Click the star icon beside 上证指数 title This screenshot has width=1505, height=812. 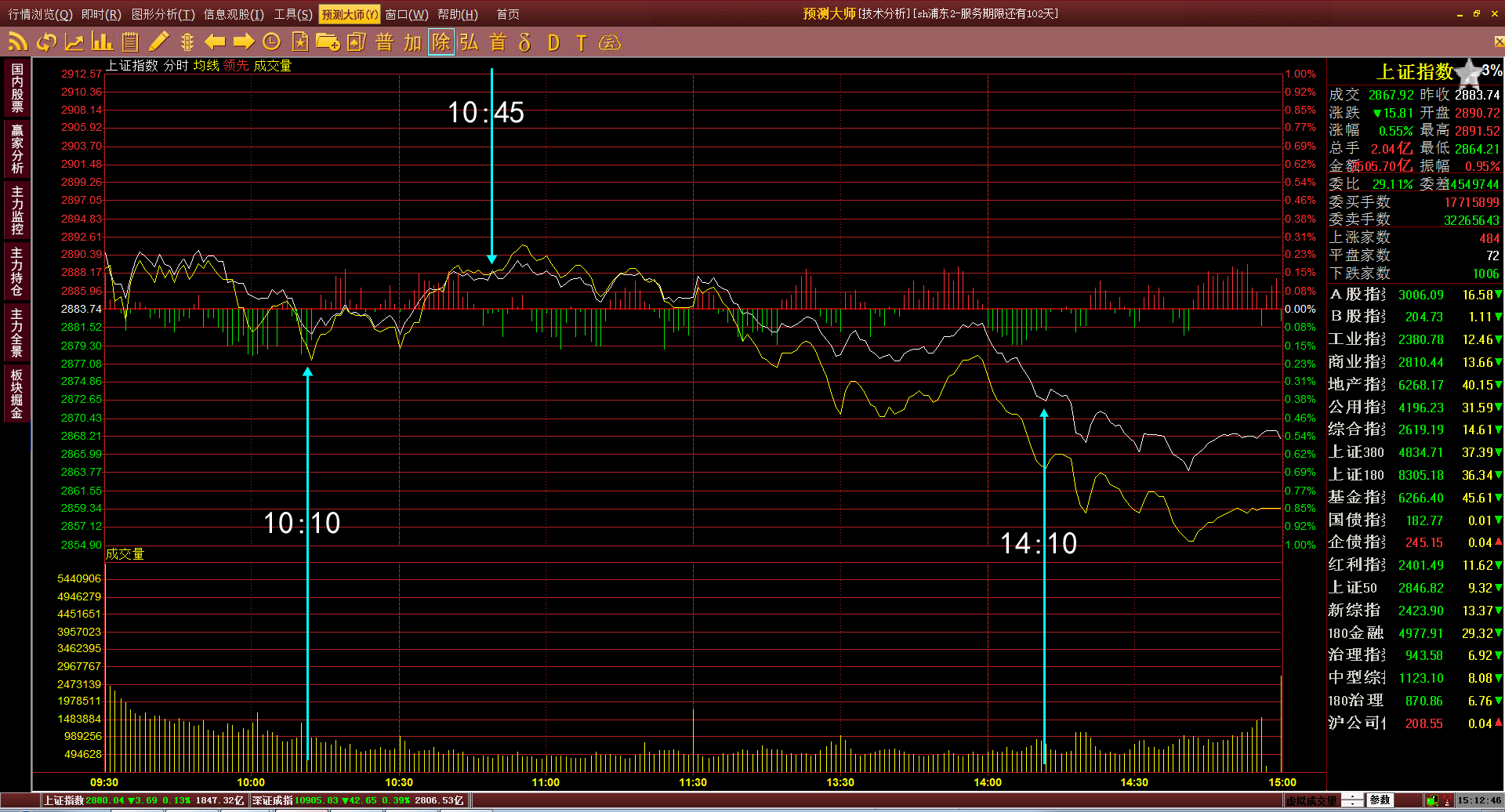1468,72
